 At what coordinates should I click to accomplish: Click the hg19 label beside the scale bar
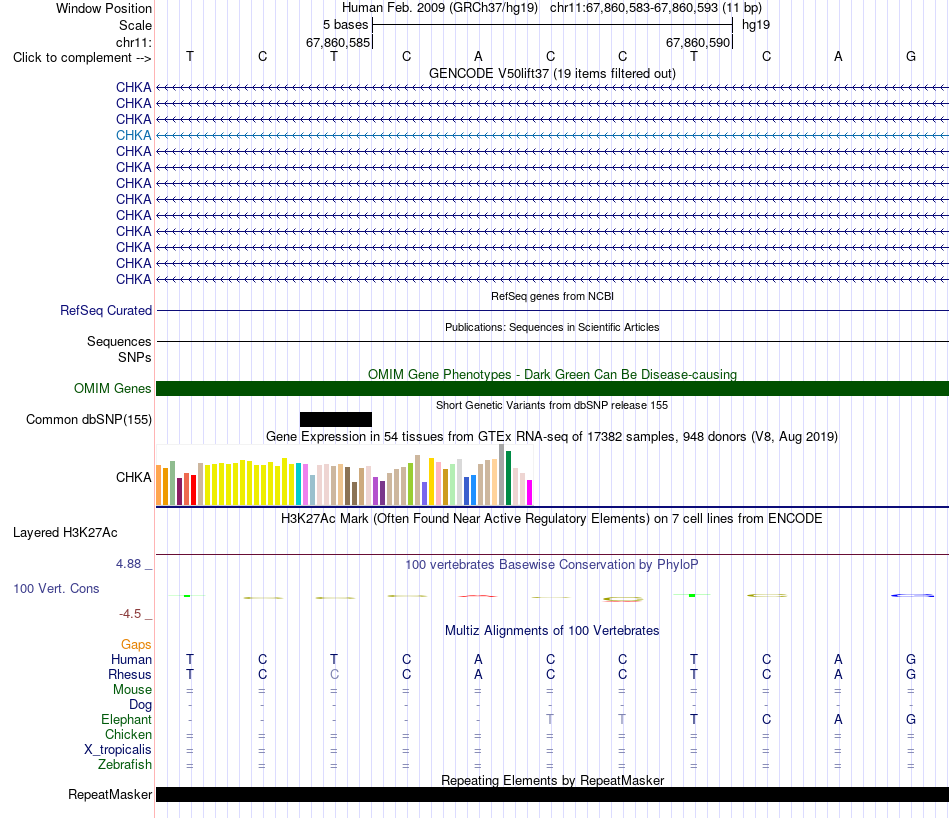[x=756, y=25]
